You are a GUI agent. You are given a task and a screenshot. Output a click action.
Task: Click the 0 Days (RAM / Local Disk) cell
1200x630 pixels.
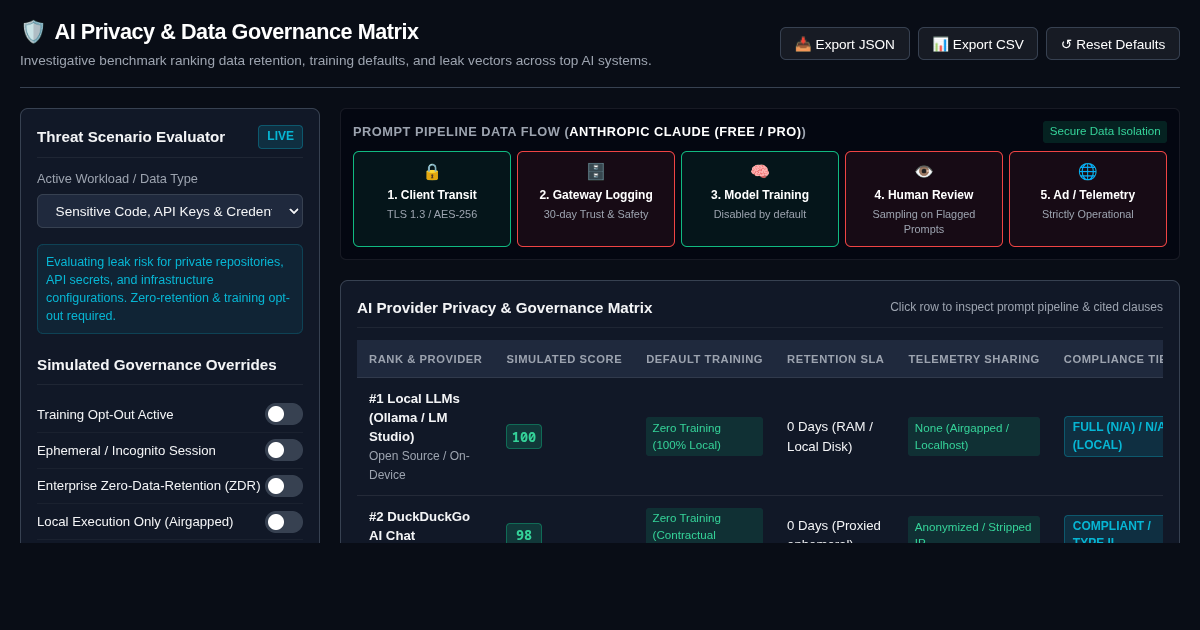[835, 437]
